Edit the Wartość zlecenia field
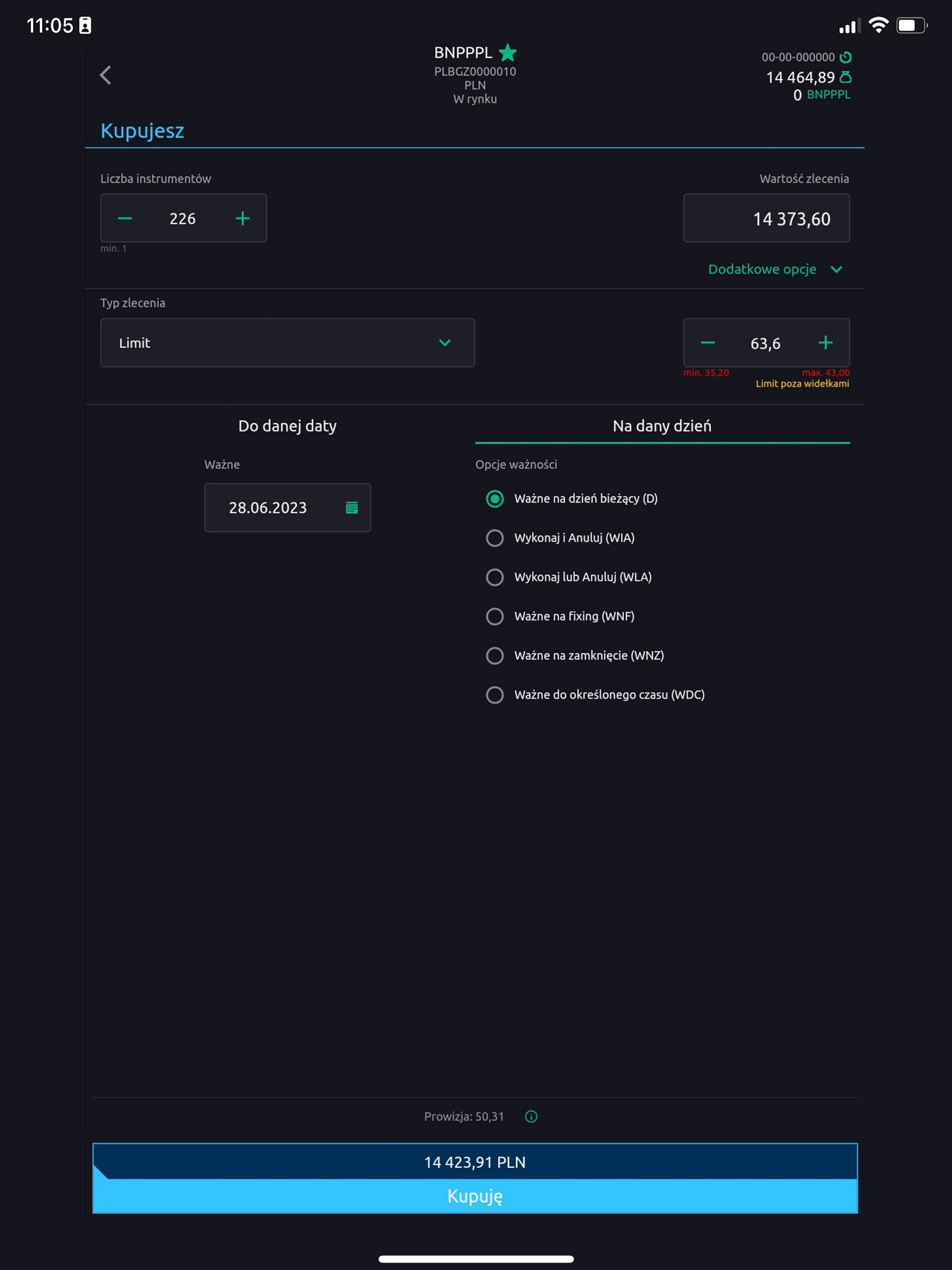Screen dimensions: 952x1270 [x=767, y=218]
